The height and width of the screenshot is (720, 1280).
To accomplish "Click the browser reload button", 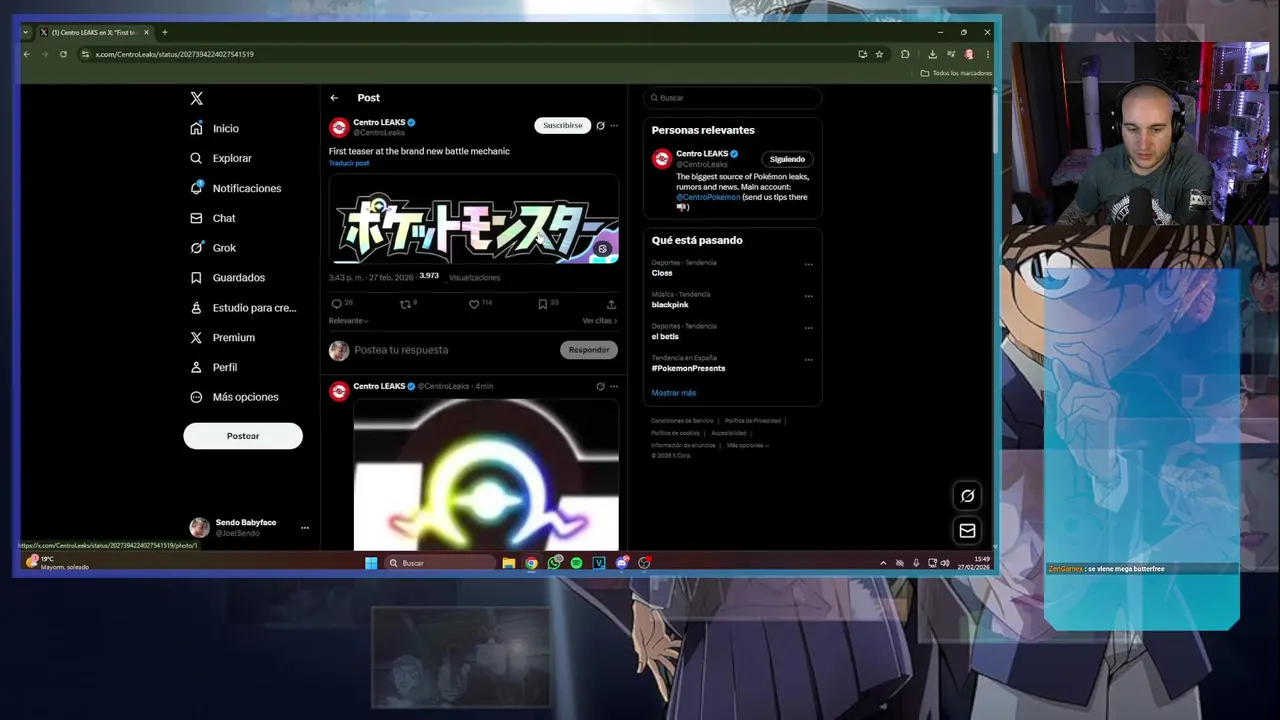I will point(63,54).
